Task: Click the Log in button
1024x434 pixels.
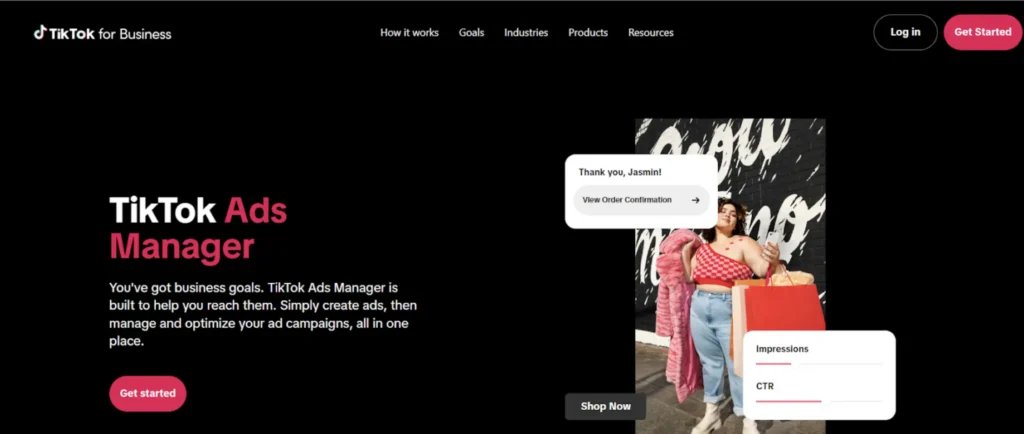Action: [x=905, y=32]
